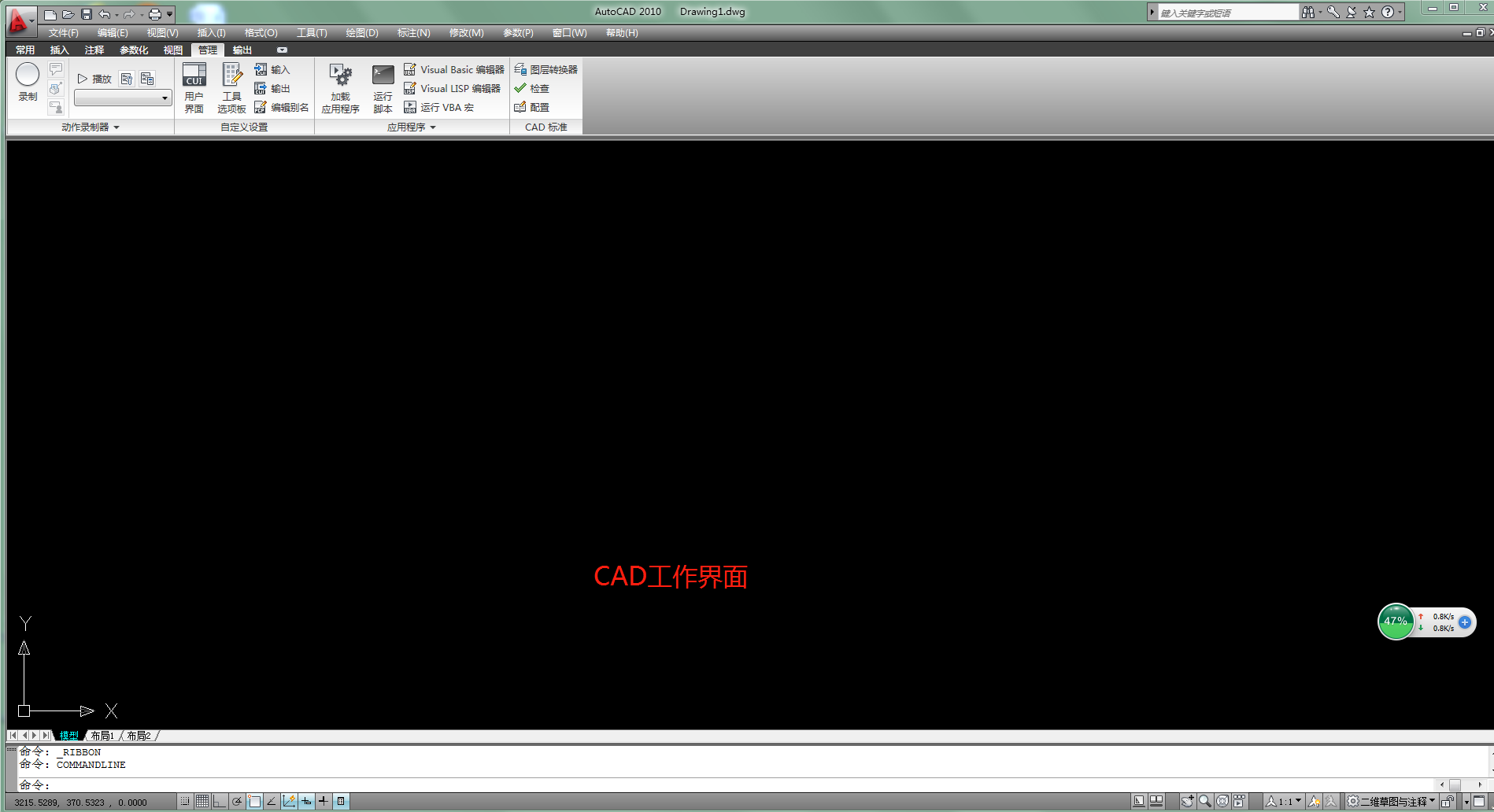Open the annotation scale 1:1 dropdown
This screenshot has width=1494, height=812.
coord(1283,801)
